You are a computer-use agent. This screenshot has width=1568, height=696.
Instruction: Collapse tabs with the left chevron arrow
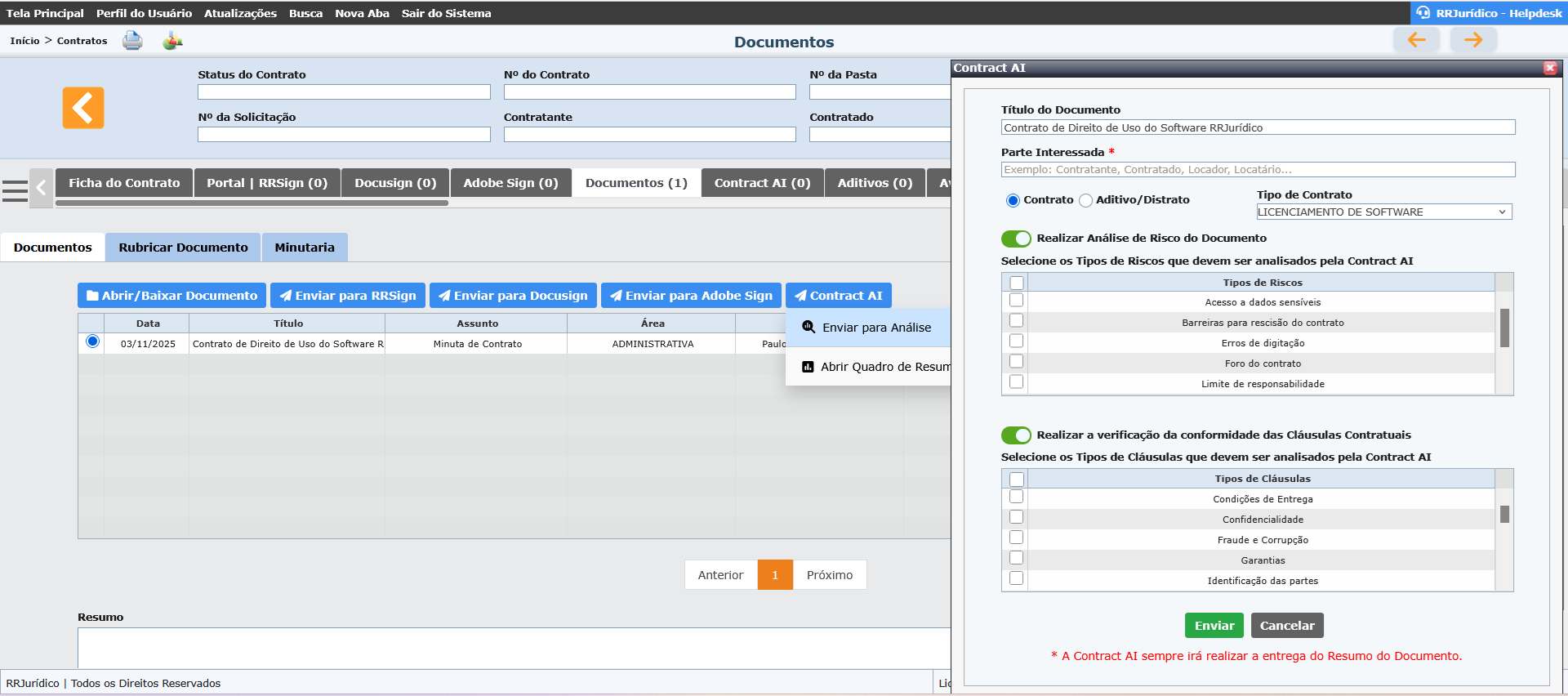(x=41, y=189)
